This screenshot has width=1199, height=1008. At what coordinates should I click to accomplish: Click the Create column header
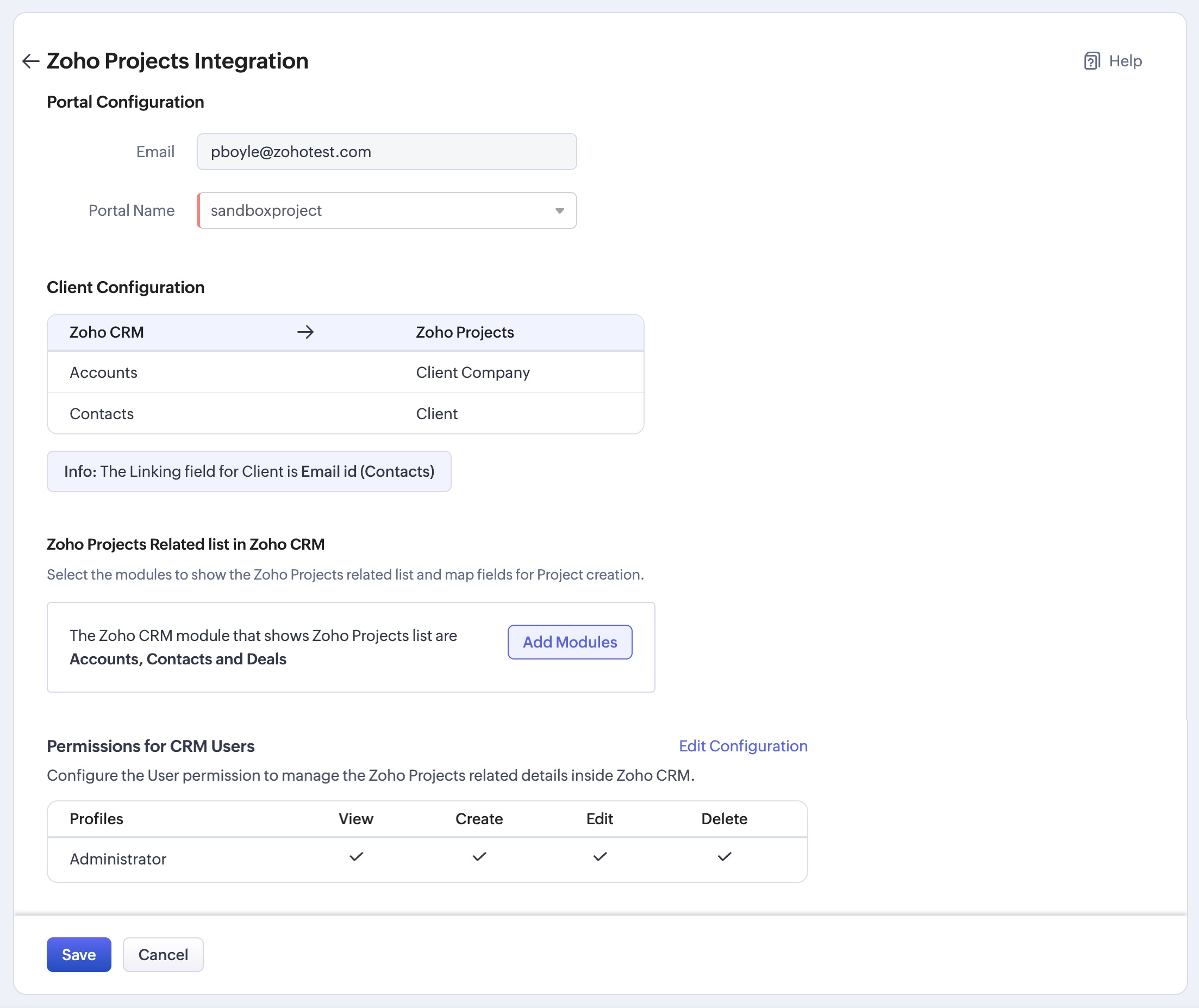click(479, 819)
